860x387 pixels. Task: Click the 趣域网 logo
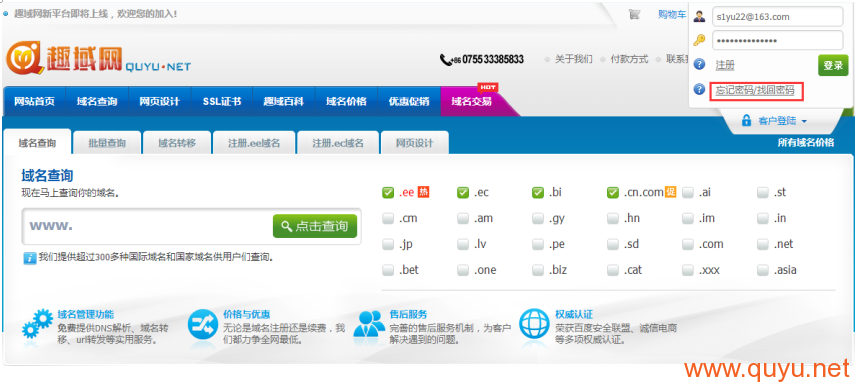tap(98, 58)
